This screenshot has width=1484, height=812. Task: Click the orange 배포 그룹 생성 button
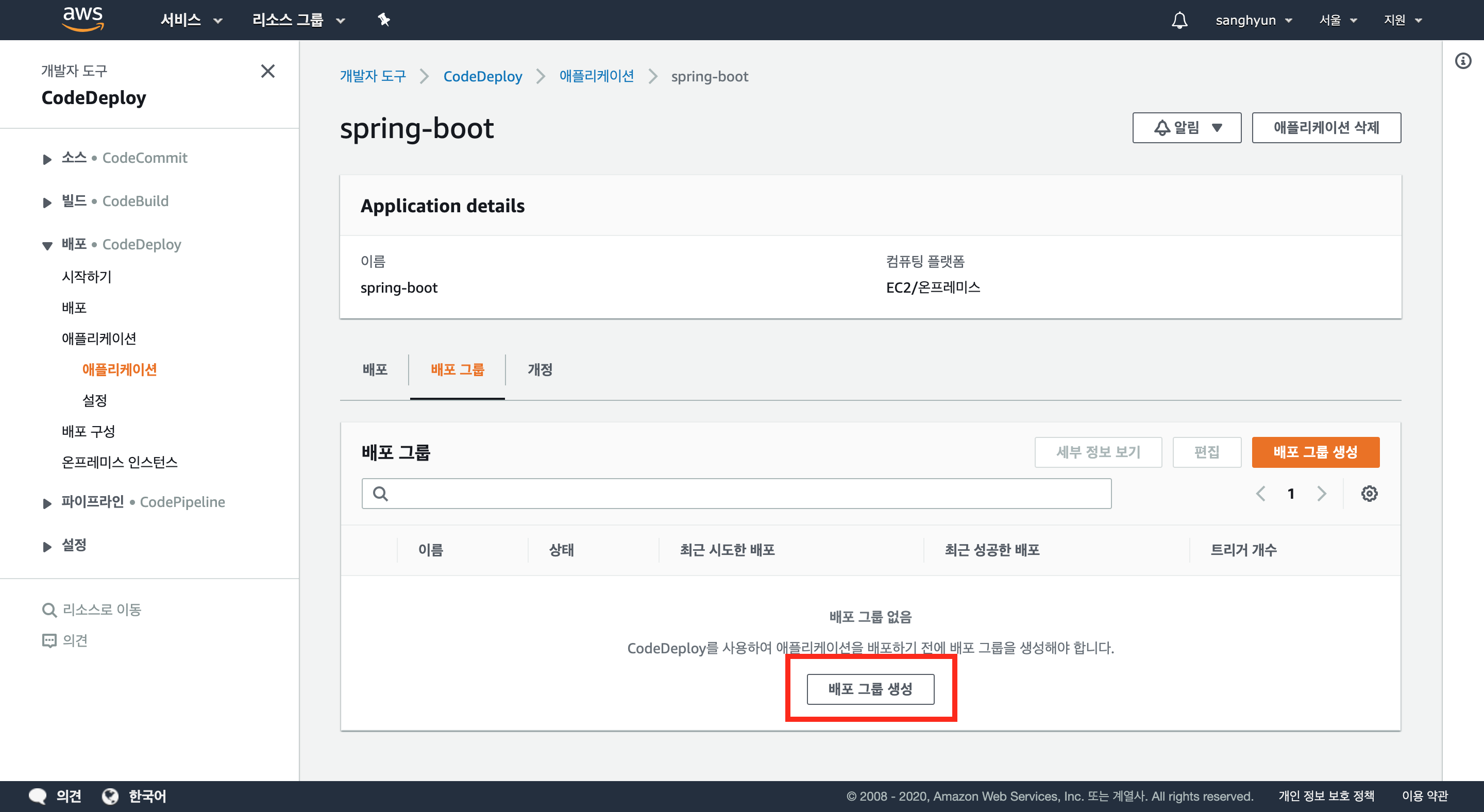pyautogui.click(x=1314, y=452)
